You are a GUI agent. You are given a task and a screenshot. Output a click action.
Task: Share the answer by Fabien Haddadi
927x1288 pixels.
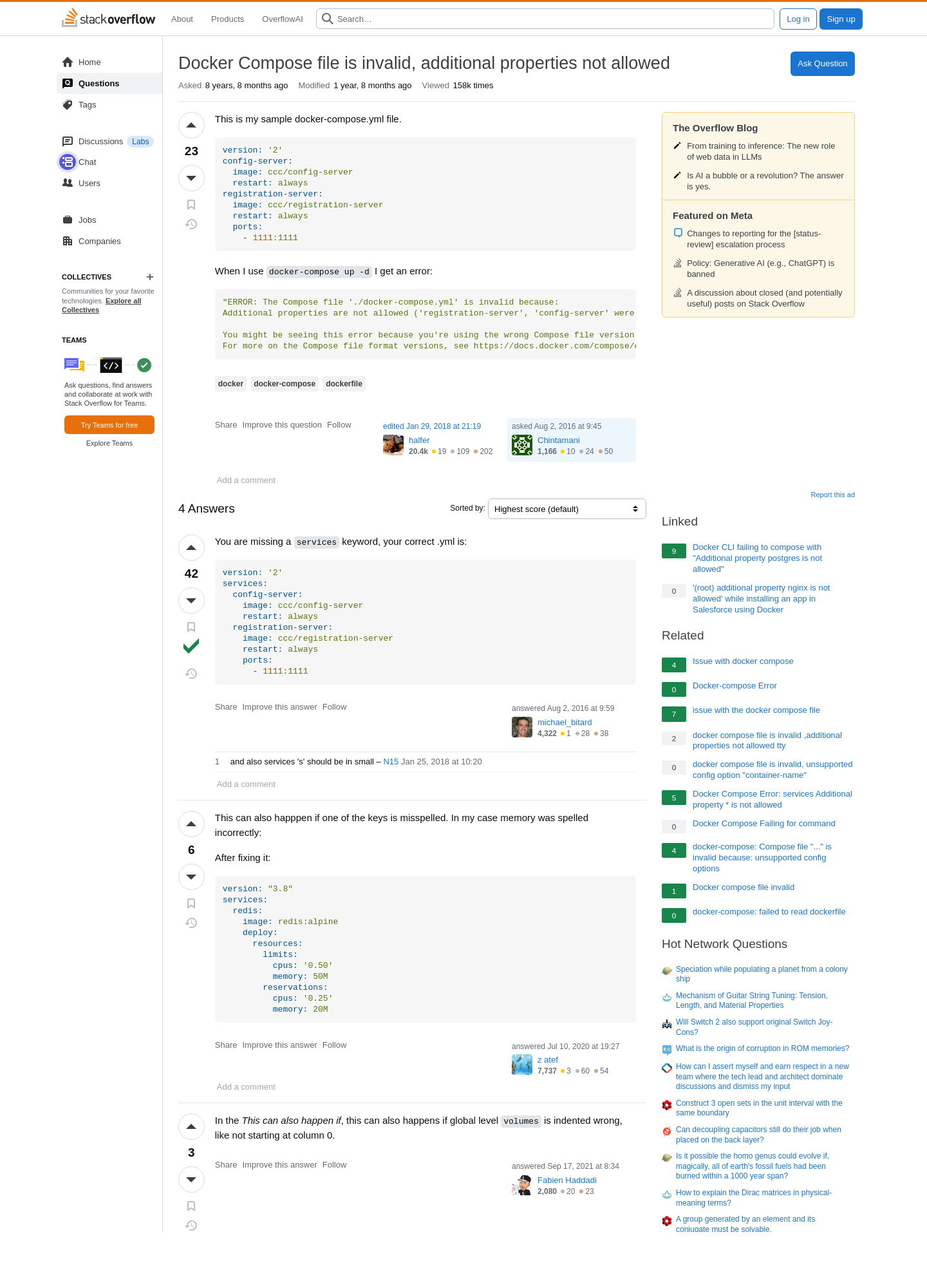pos(226,1165)
